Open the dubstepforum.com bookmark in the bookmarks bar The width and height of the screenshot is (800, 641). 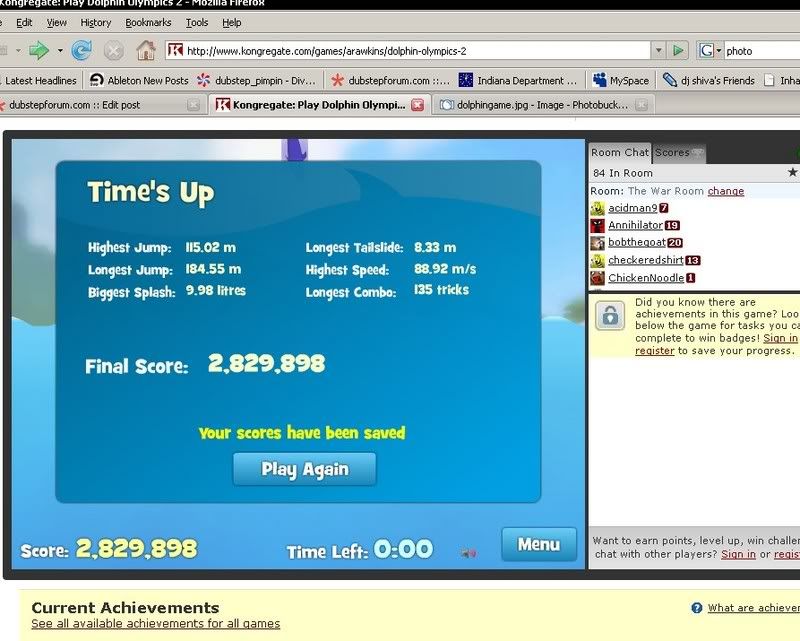click(x=390, y=81)
